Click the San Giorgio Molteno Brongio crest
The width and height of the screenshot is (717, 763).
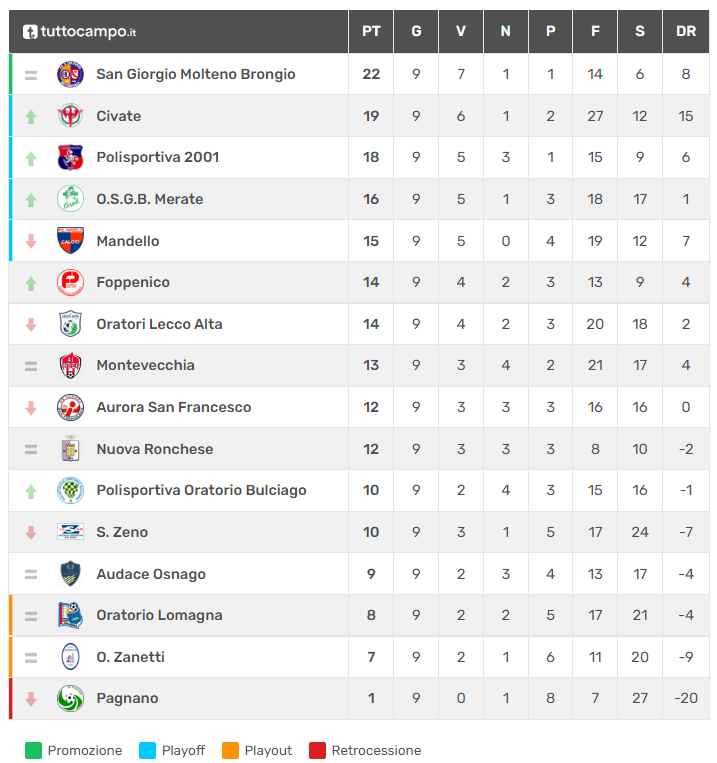click(x=70, y=74)
